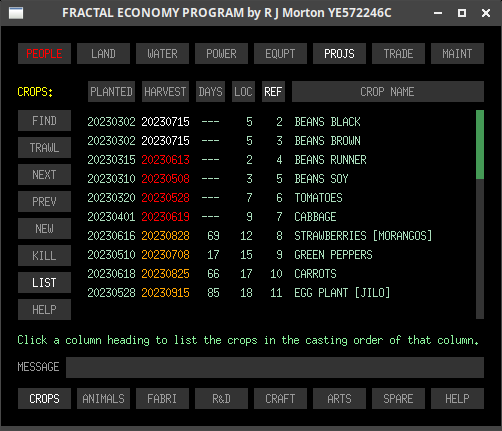Close the Fractal Economy Program window
The image size is (502, 431).
point(486,13)
